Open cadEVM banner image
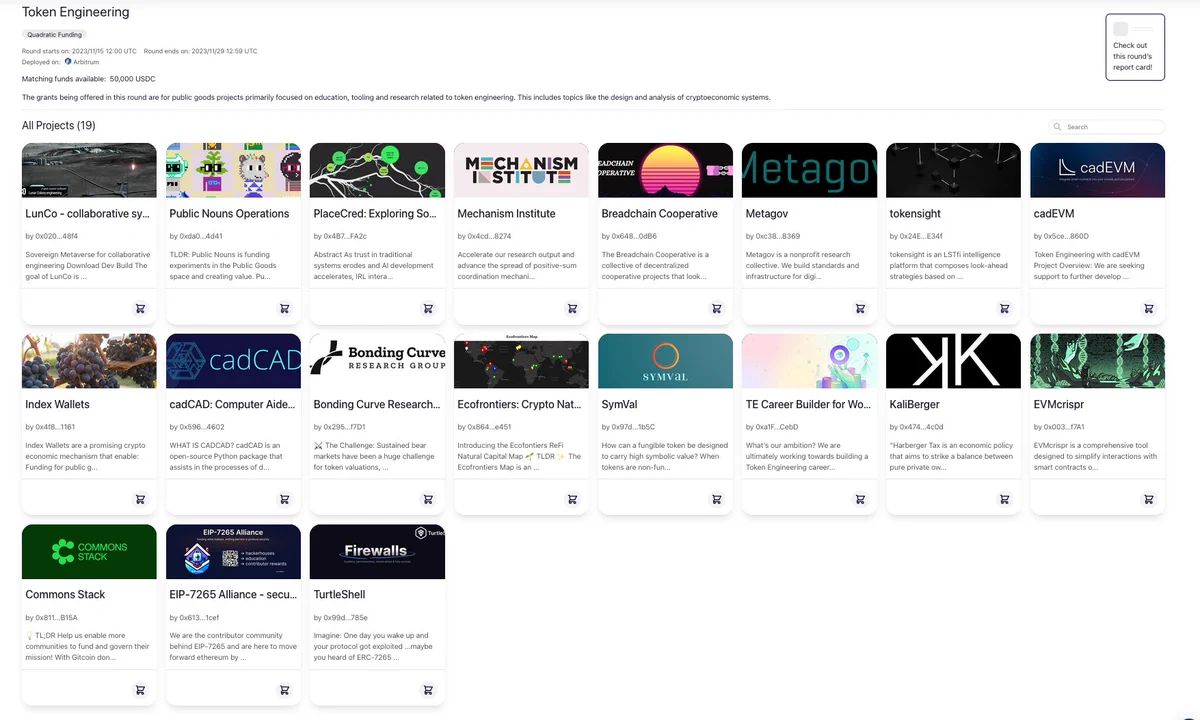The width and height of the screenshot is (1200, 720). pos(1097,170)
